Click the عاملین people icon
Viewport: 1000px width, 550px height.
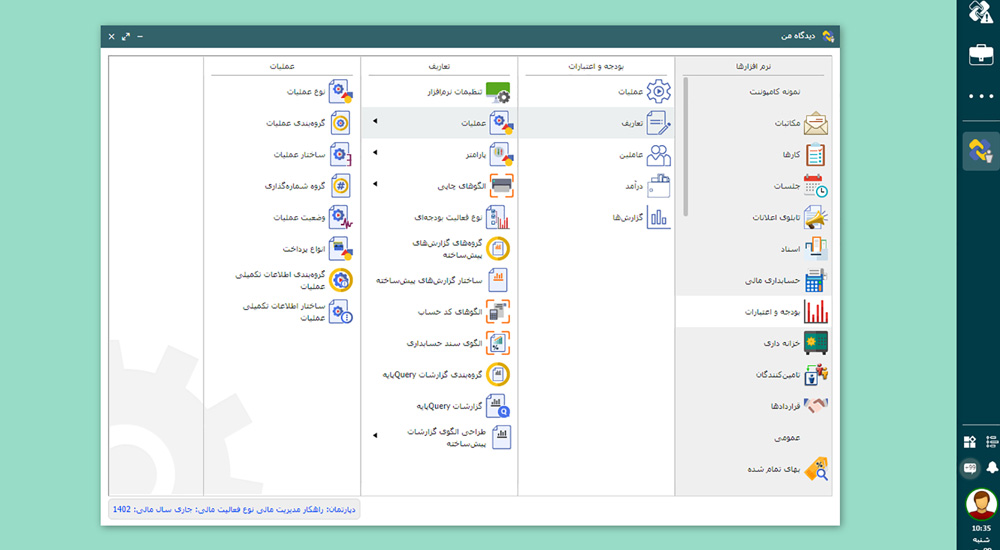click(x=658, y=154)
